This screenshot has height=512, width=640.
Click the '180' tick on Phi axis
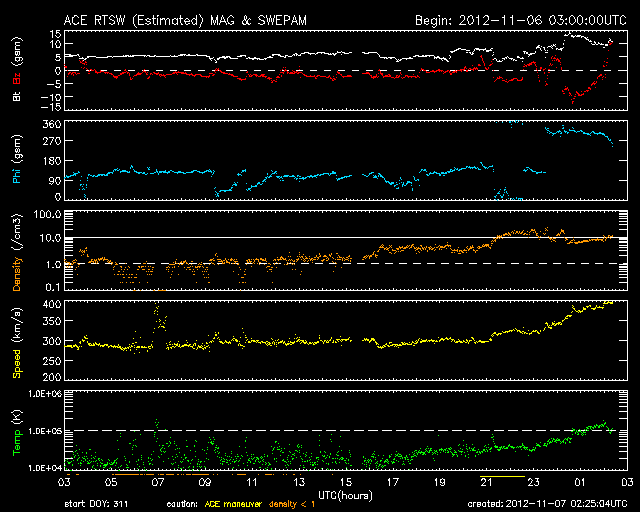52,161
